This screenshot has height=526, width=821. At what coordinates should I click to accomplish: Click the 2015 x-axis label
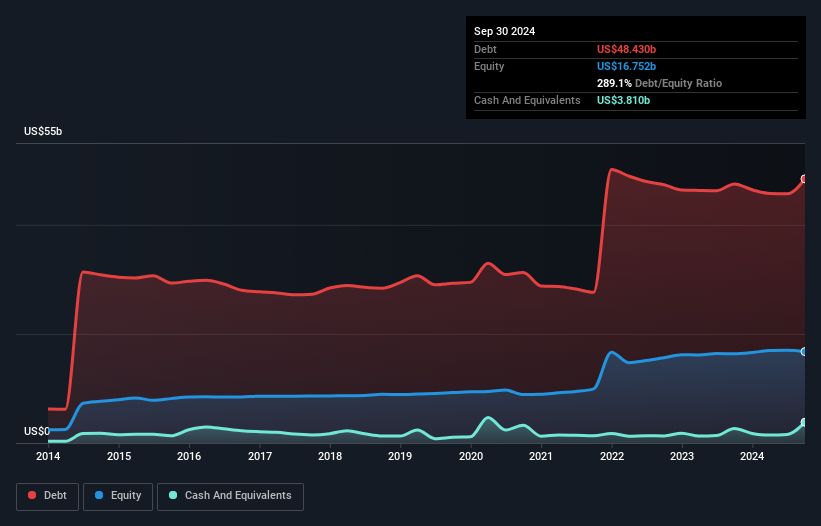119,456
